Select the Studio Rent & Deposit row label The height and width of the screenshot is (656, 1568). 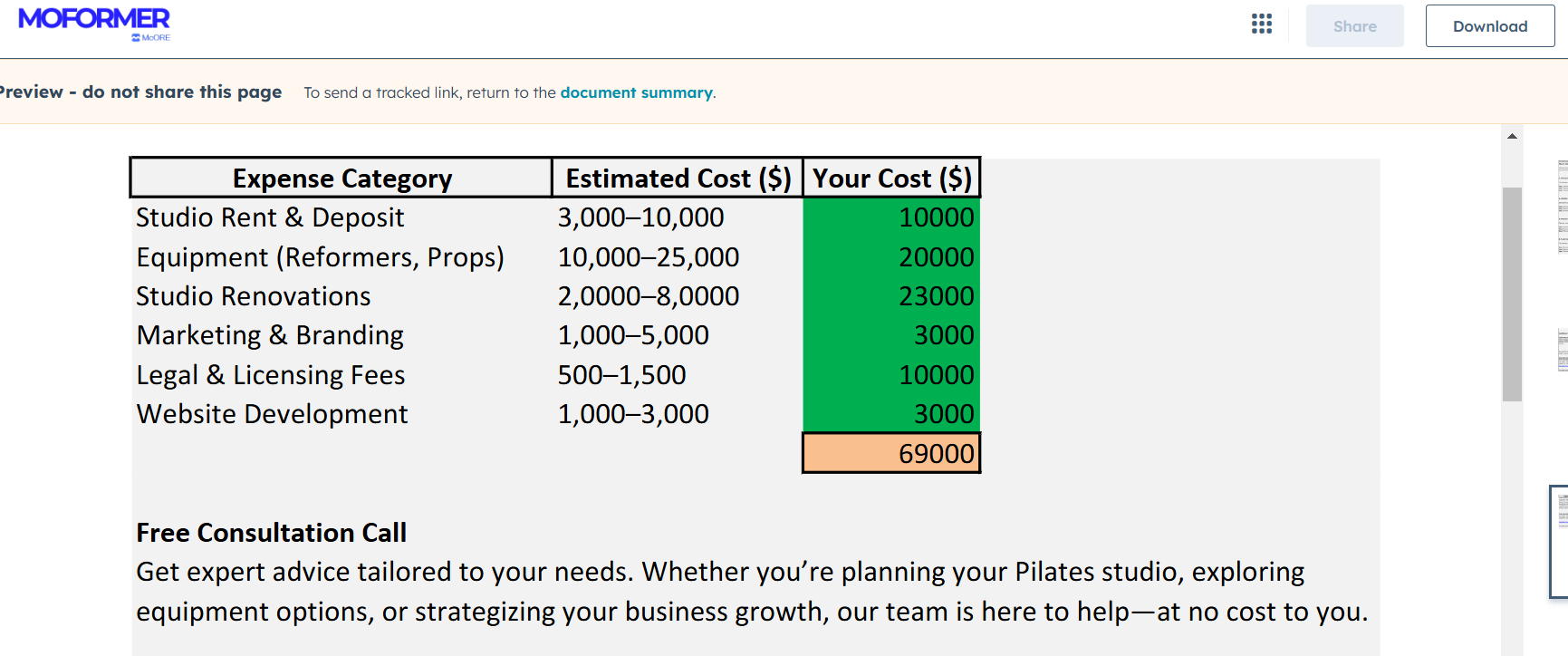(270, 217)
